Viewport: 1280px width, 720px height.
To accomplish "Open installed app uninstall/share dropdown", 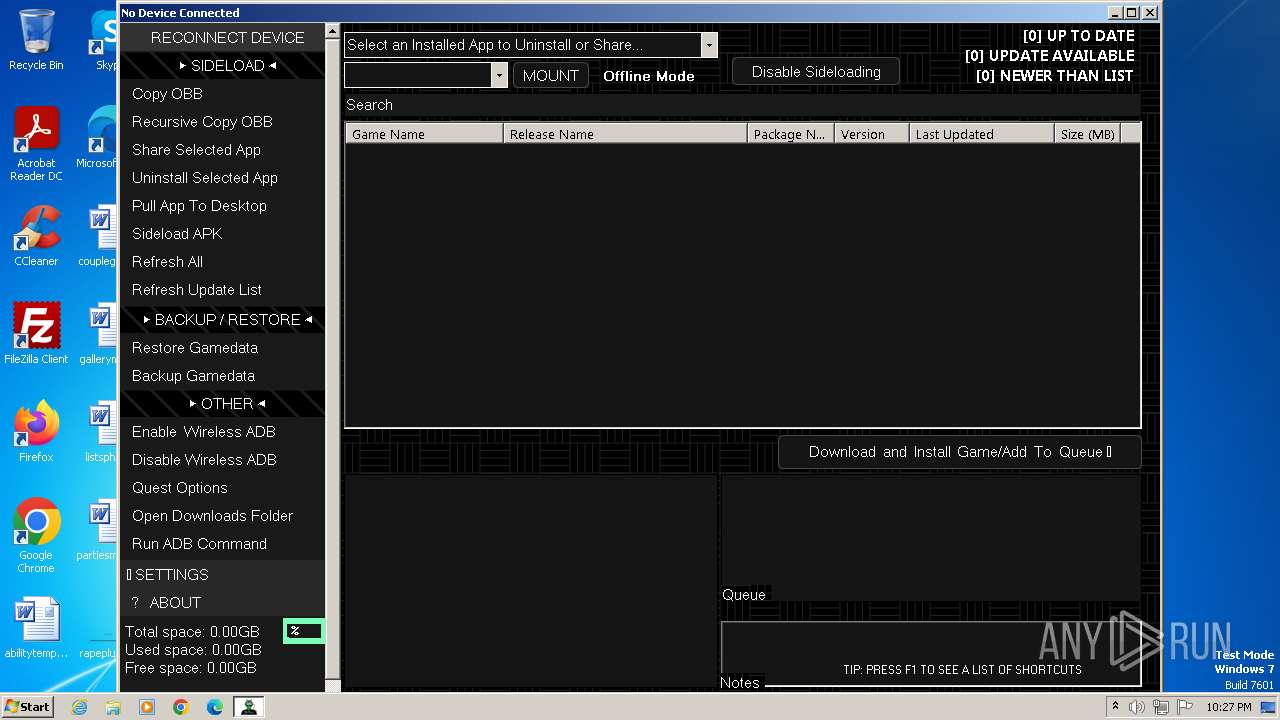I will click(530, 45).
